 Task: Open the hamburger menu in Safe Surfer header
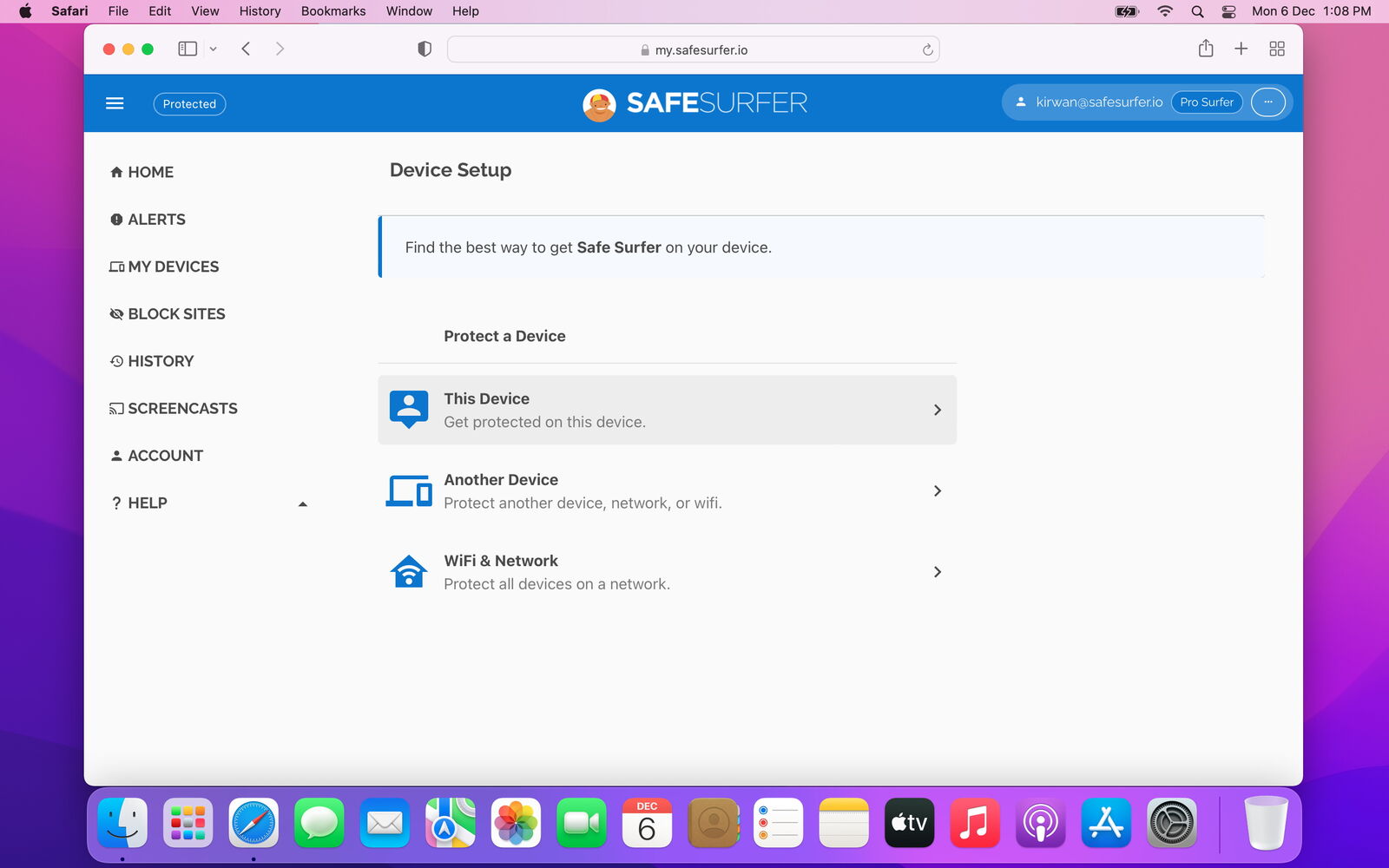point(115,103)
